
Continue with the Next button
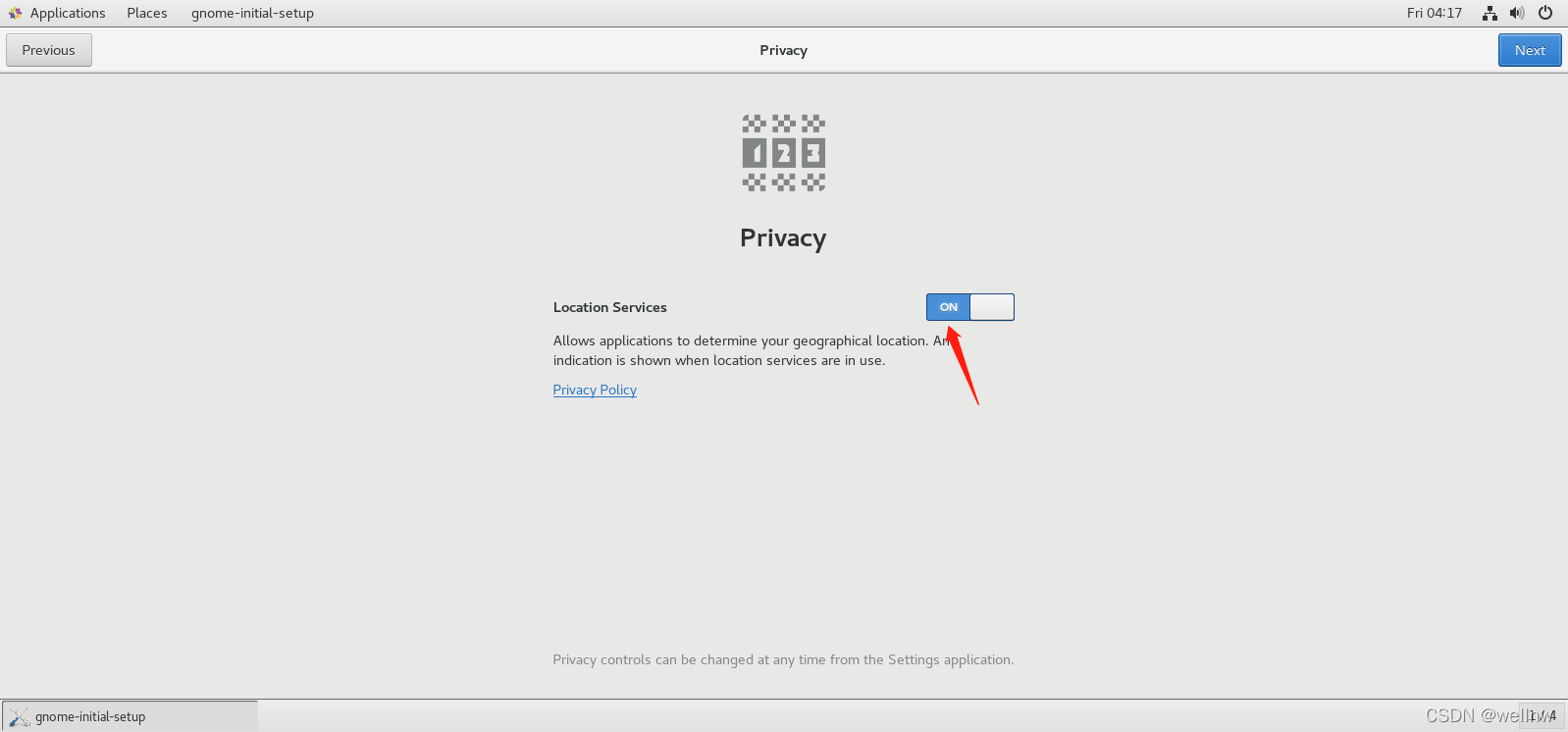point(1530,50)
